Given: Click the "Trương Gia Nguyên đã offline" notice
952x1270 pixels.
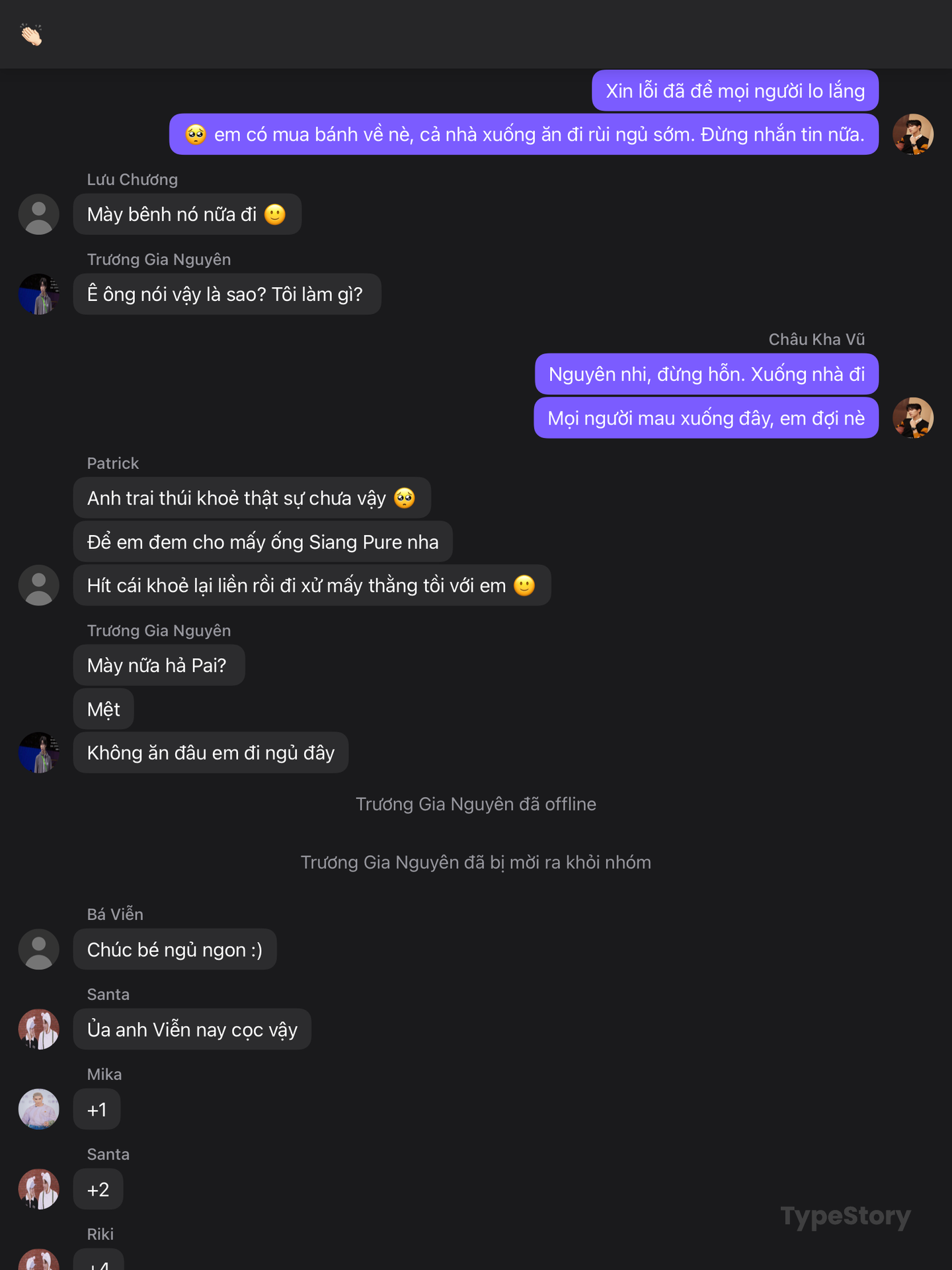Looking at the screenshot, I should coord(476,804).
